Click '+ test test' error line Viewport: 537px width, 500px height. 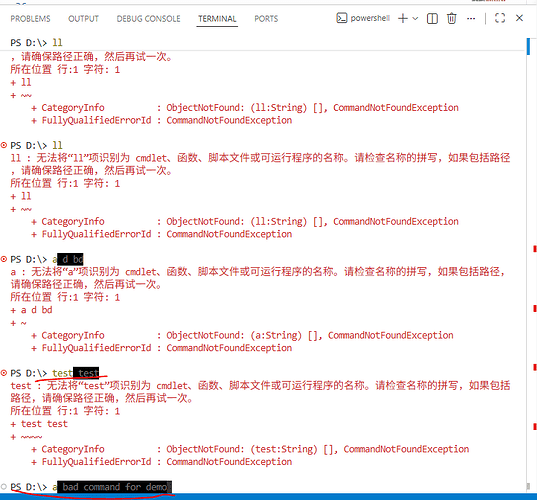point(39,424)
